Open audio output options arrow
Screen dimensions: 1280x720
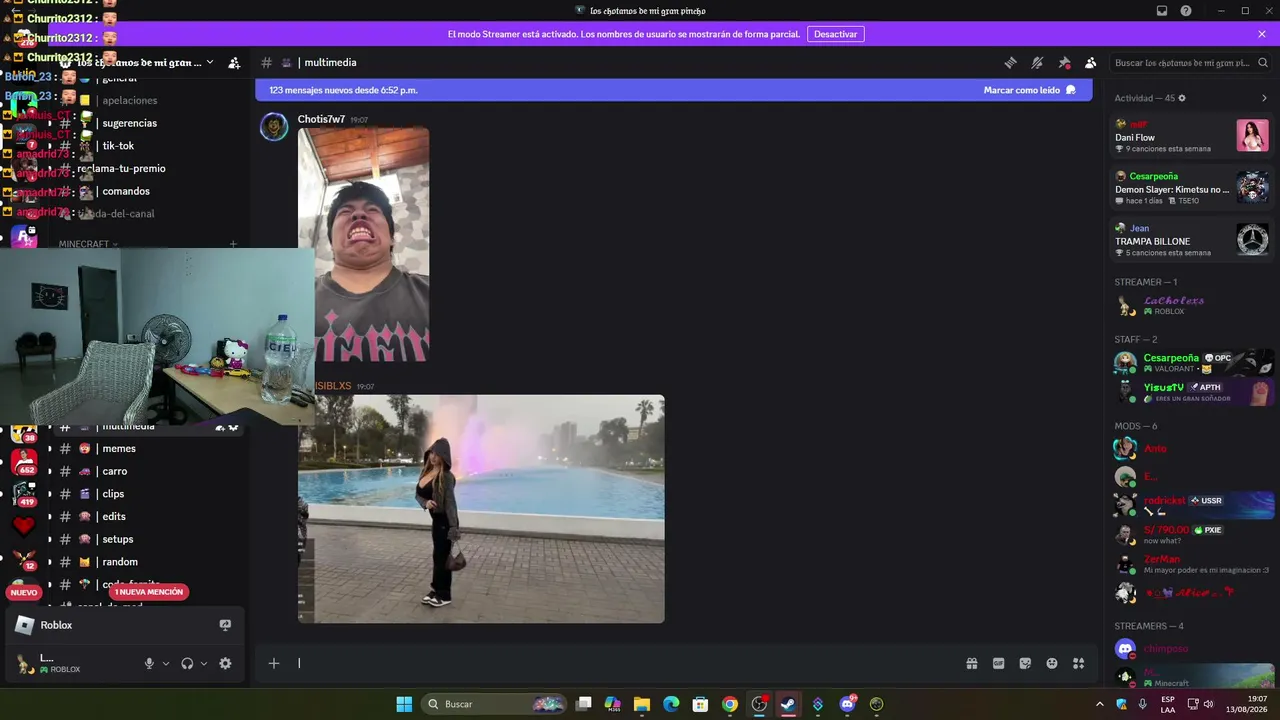[x=204, y=663]
